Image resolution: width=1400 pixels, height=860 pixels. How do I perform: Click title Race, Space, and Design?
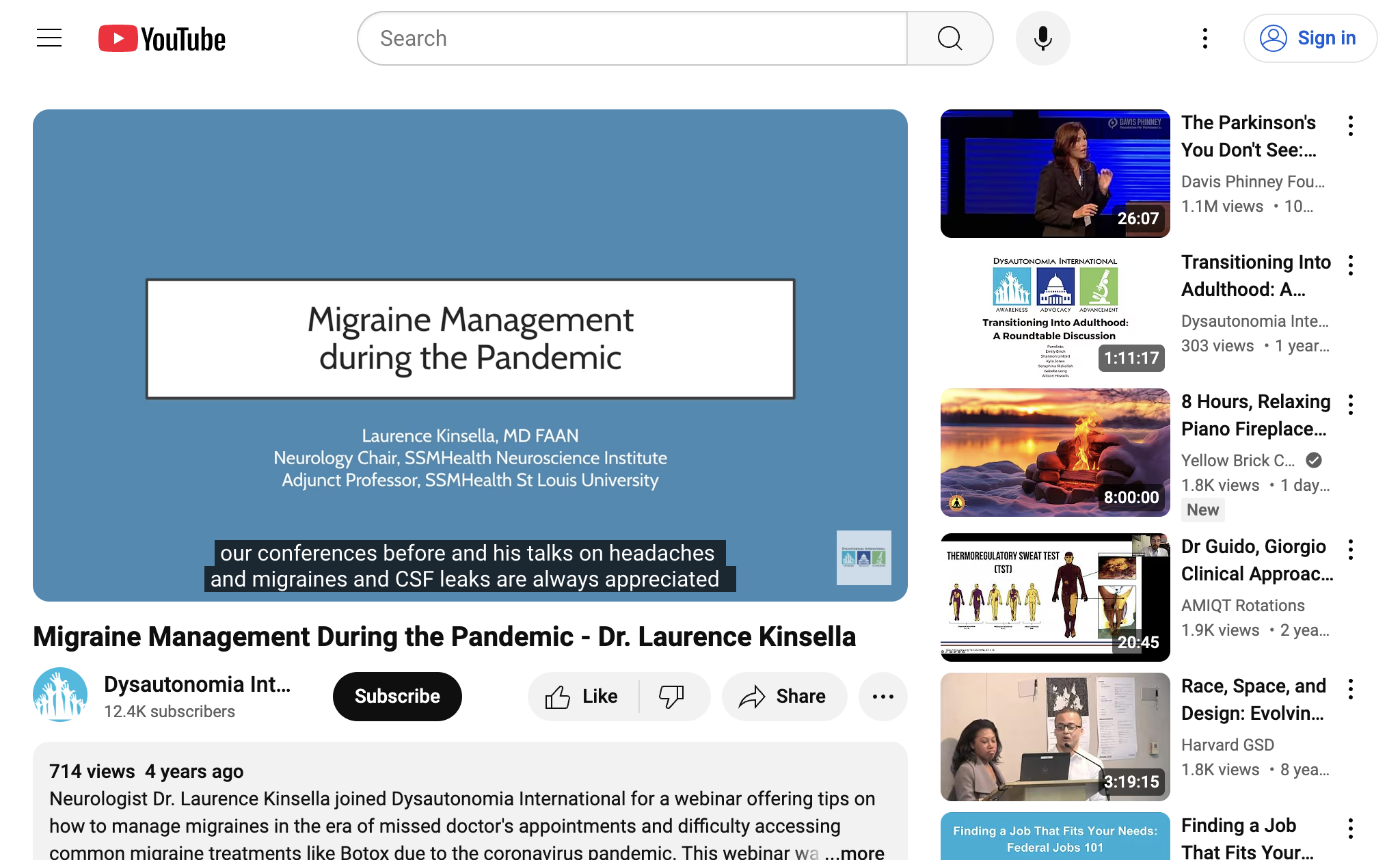pyautogui.click(x=1254, y=699)
